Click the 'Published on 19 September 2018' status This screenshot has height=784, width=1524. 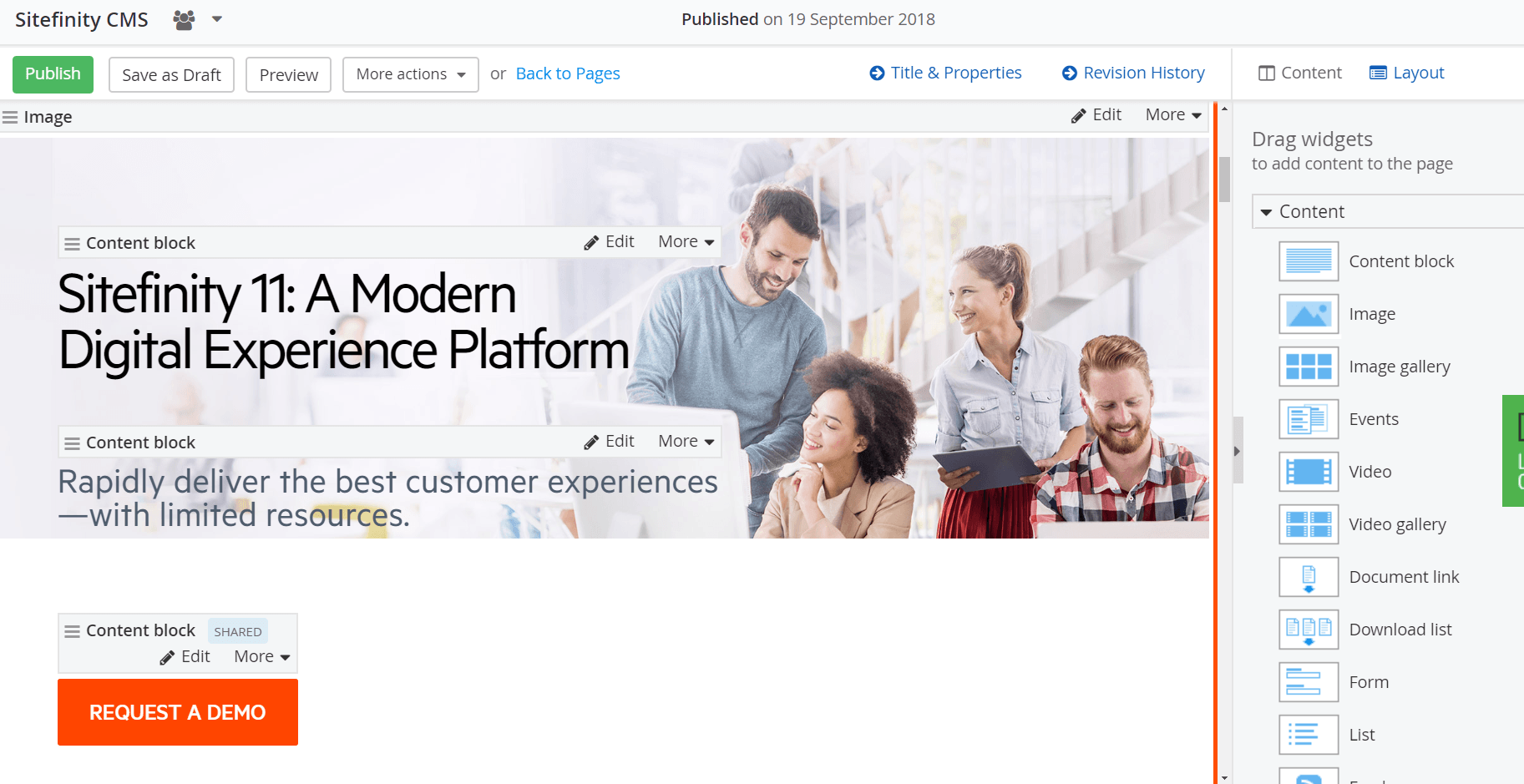[x=808, y=19]
